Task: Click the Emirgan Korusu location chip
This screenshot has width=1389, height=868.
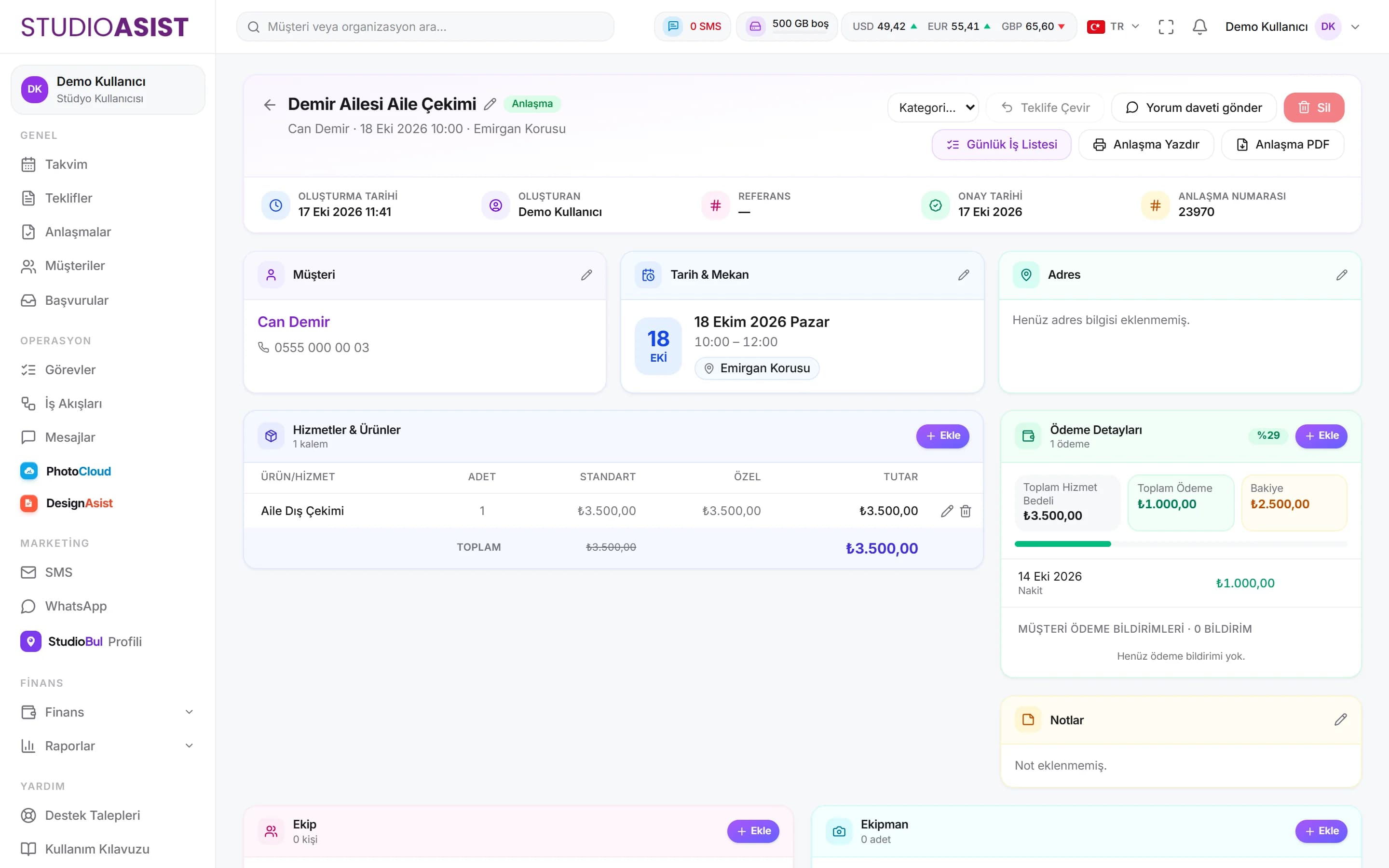Action: 757,368
